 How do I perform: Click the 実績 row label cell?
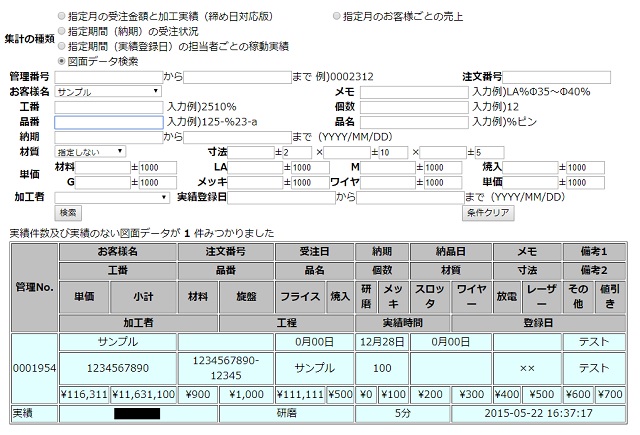pyautogui.click(x=35, y=413)
